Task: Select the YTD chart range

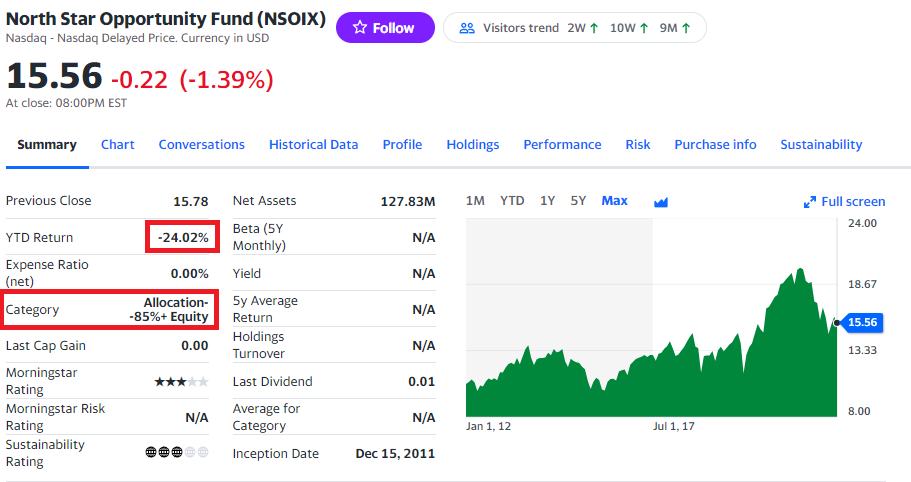Action: point(512,201)
